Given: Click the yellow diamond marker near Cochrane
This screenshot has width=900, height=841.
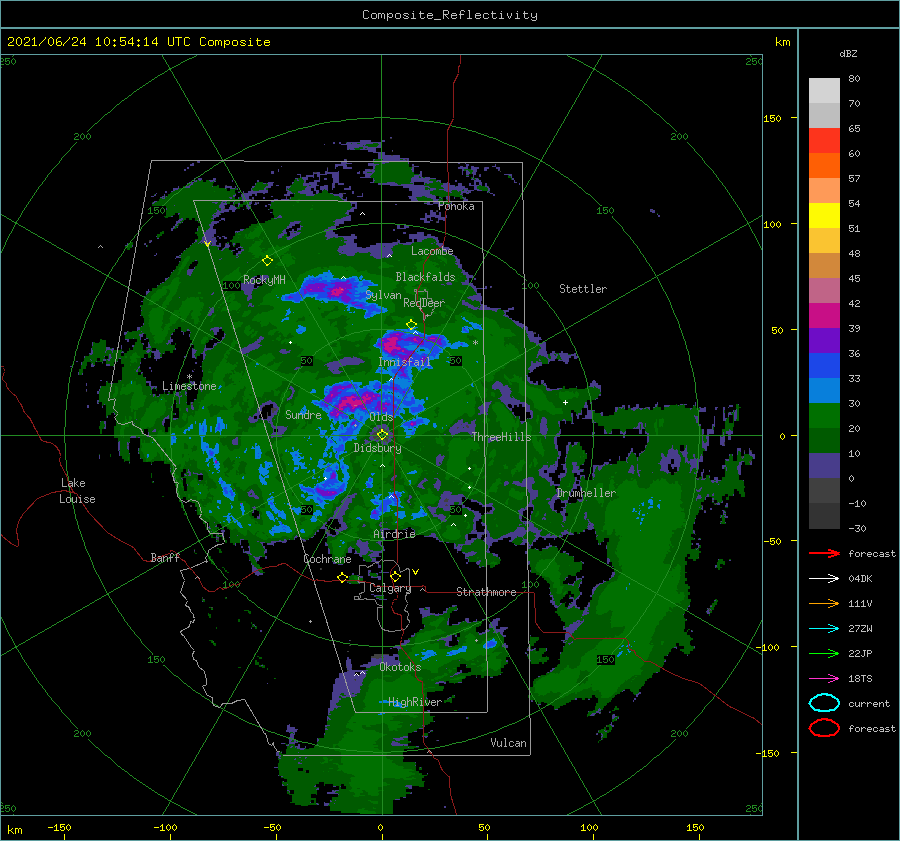Looking at the screenshot, I should (x=343, y=577).
